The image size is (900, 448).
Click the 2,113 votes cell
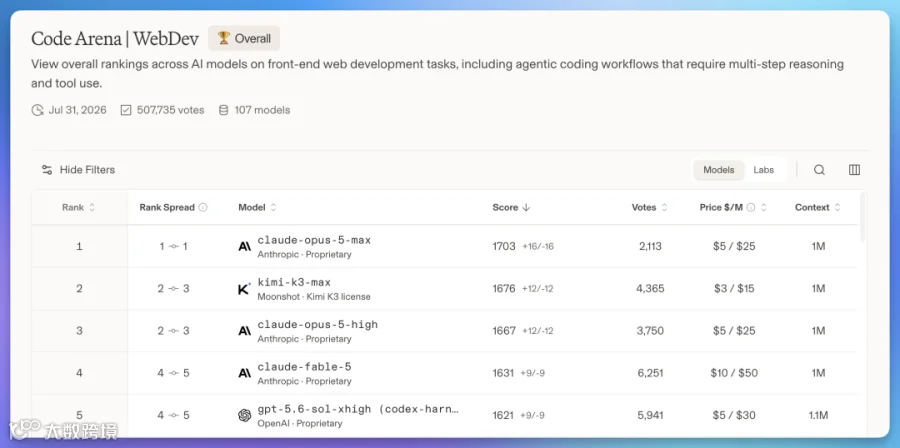click(650, 247)
